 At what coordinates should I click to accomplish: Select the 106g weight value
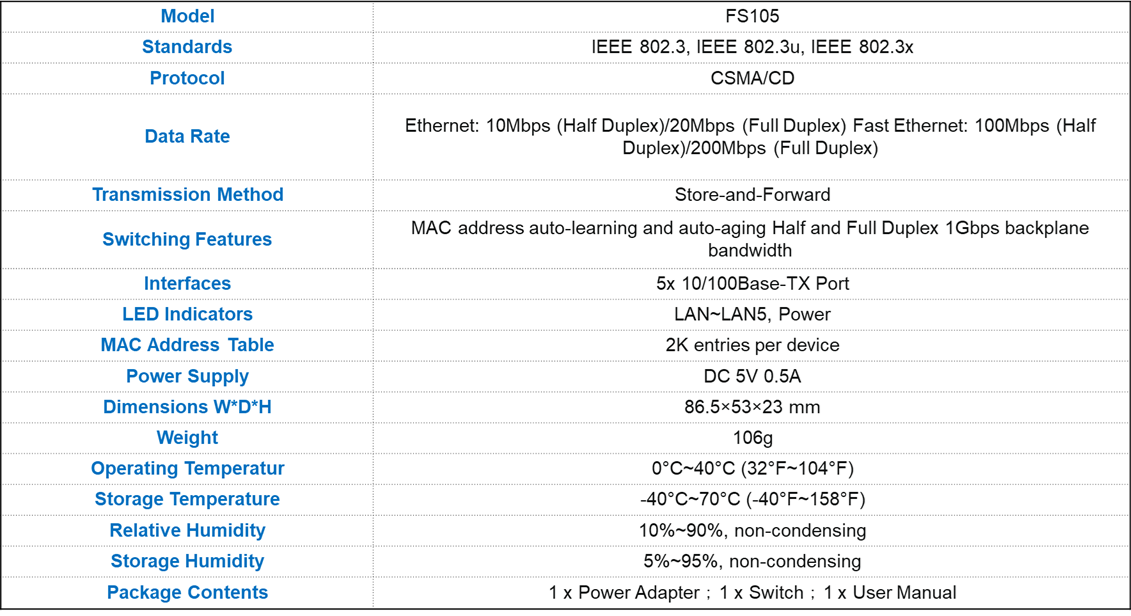[x=752, y=438]
